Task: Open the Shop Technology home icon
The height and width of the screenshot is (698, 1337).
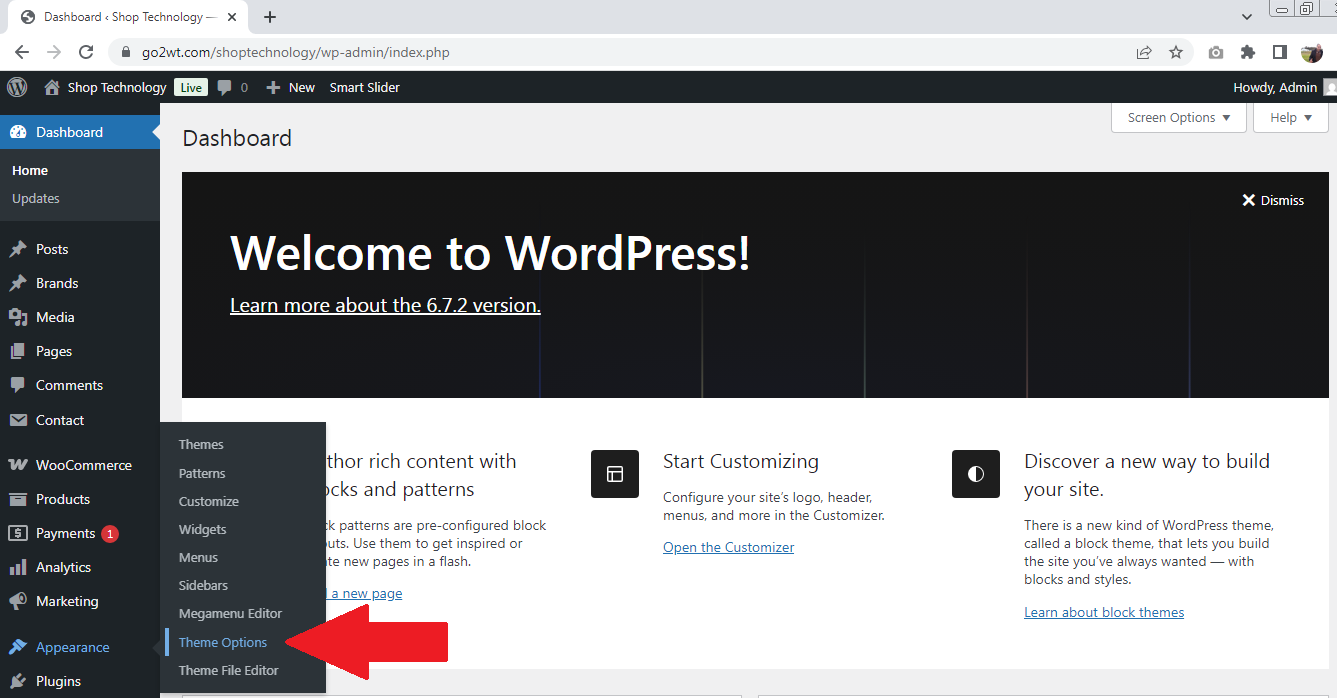Action: pyautogui.click(x=52, y=87)
